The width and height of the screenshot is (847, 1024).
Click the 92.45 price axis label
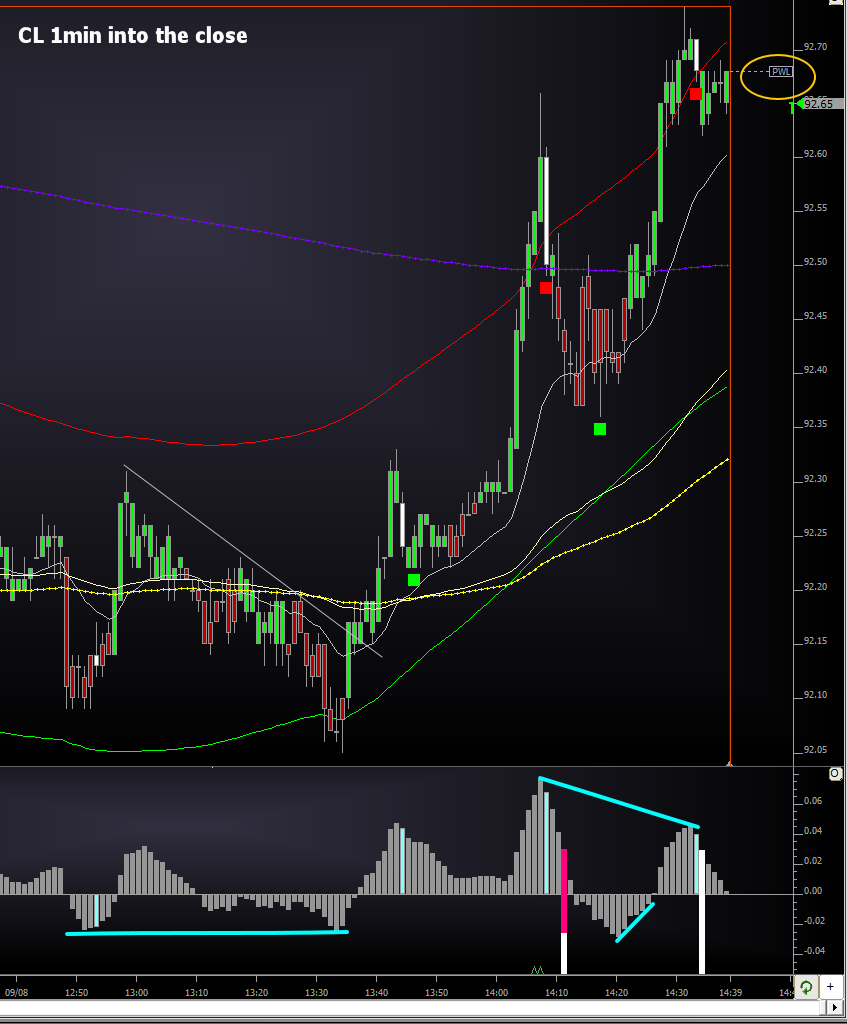816,316
